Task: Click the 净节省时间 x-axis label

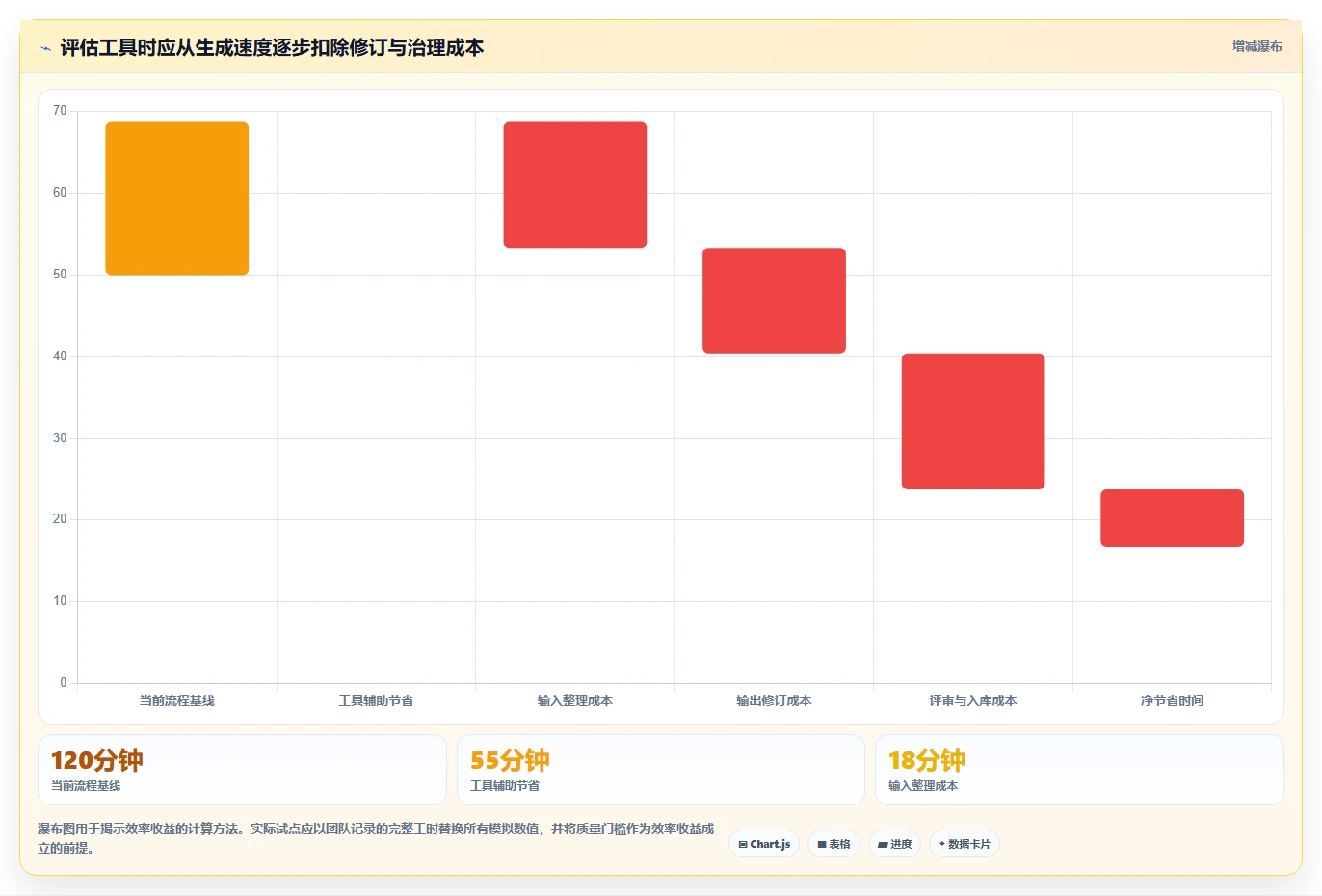Action: point(1172,700)
